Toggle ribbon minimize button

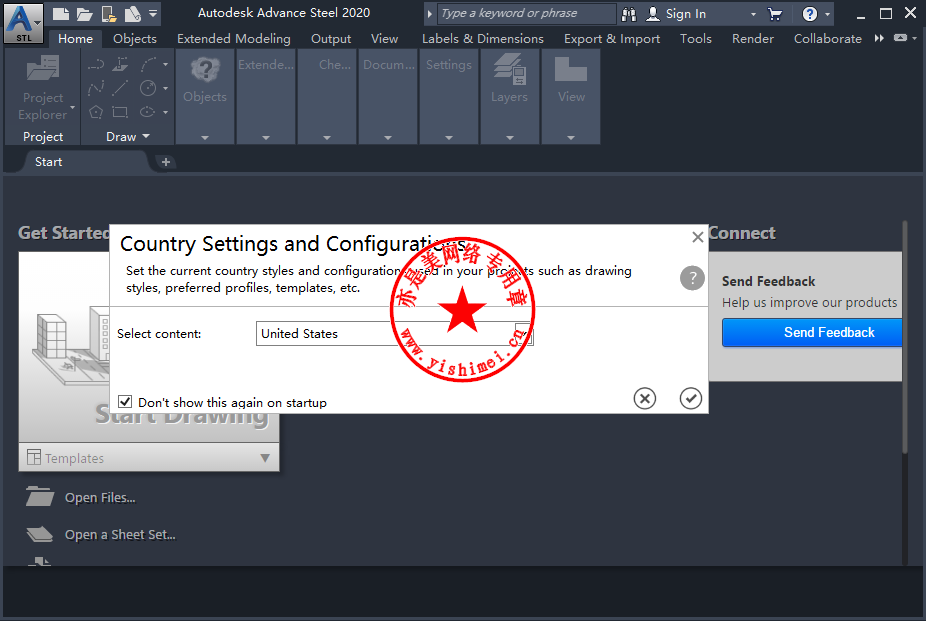pos(901,38)
